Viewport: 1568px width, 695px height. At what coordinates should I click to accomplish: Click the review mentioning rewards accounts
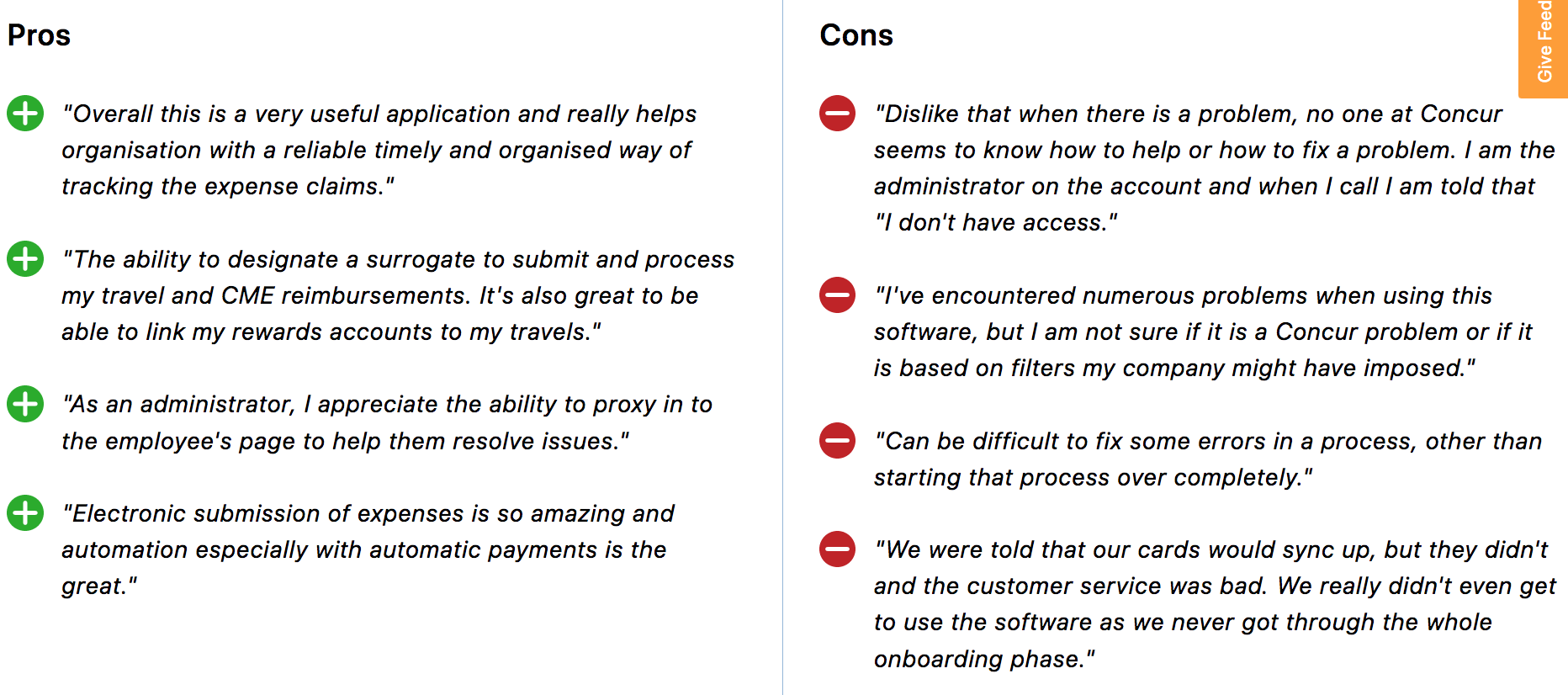[395, 295]
